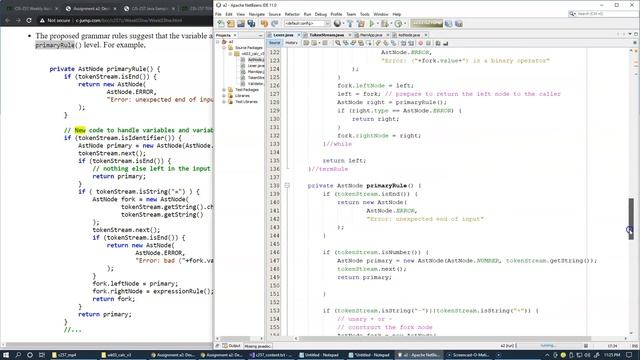This screenshot has height=360, width=640.
Task: Open Debug menu in NetBeans
Action: (x=321, y=14)
